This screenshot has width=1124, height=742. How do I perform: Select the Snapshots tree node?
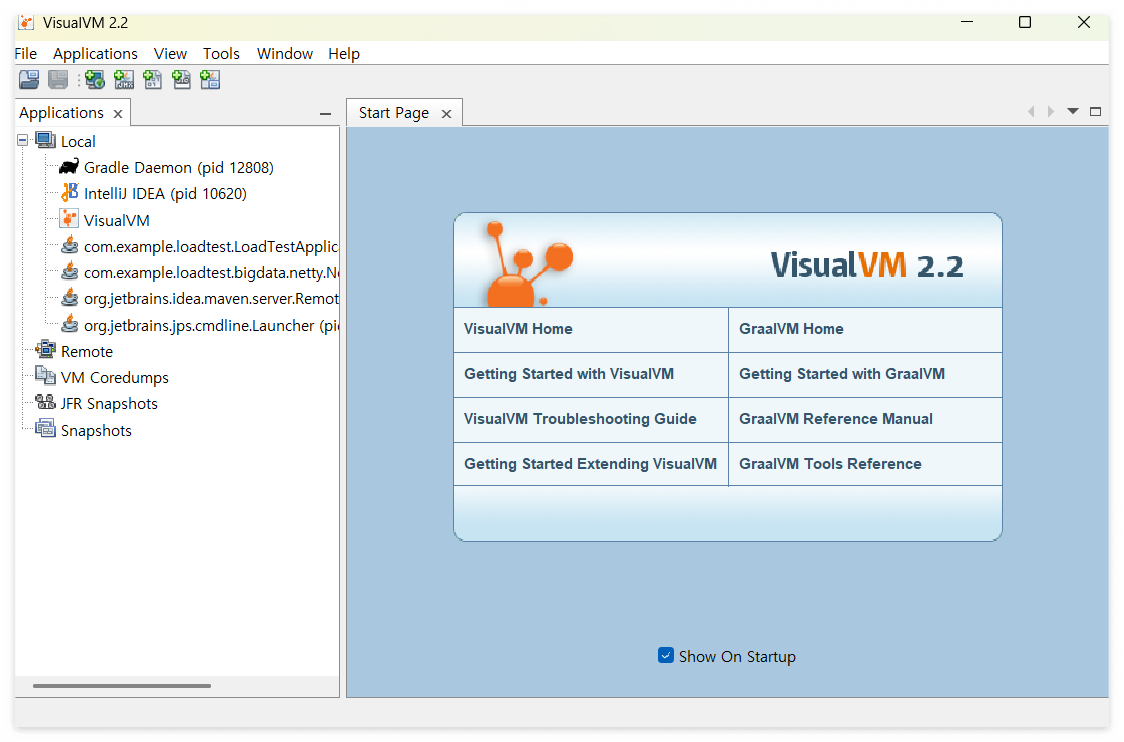point(96,430)
